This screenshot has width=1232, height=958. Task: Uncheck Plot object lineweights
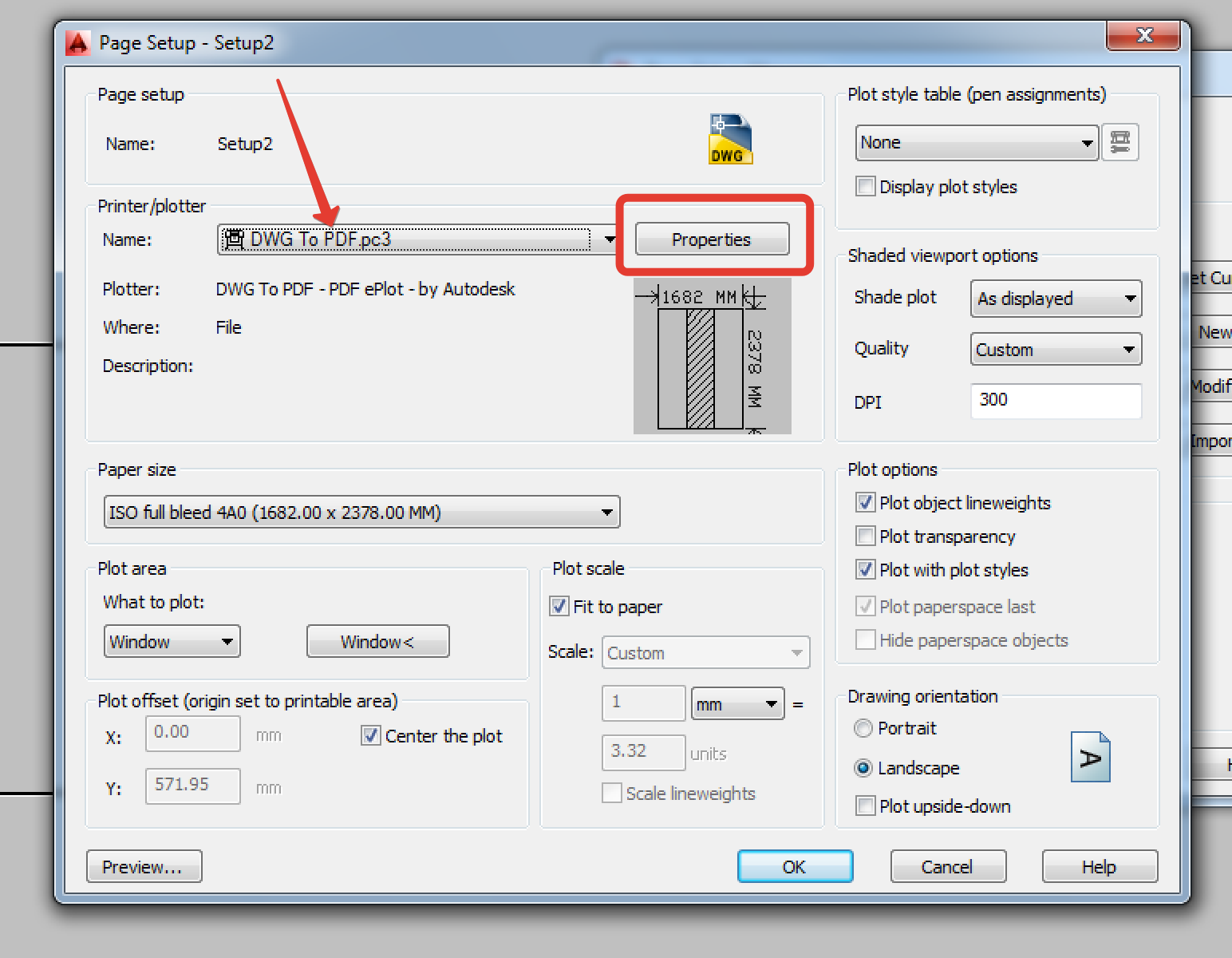[865, 503]
